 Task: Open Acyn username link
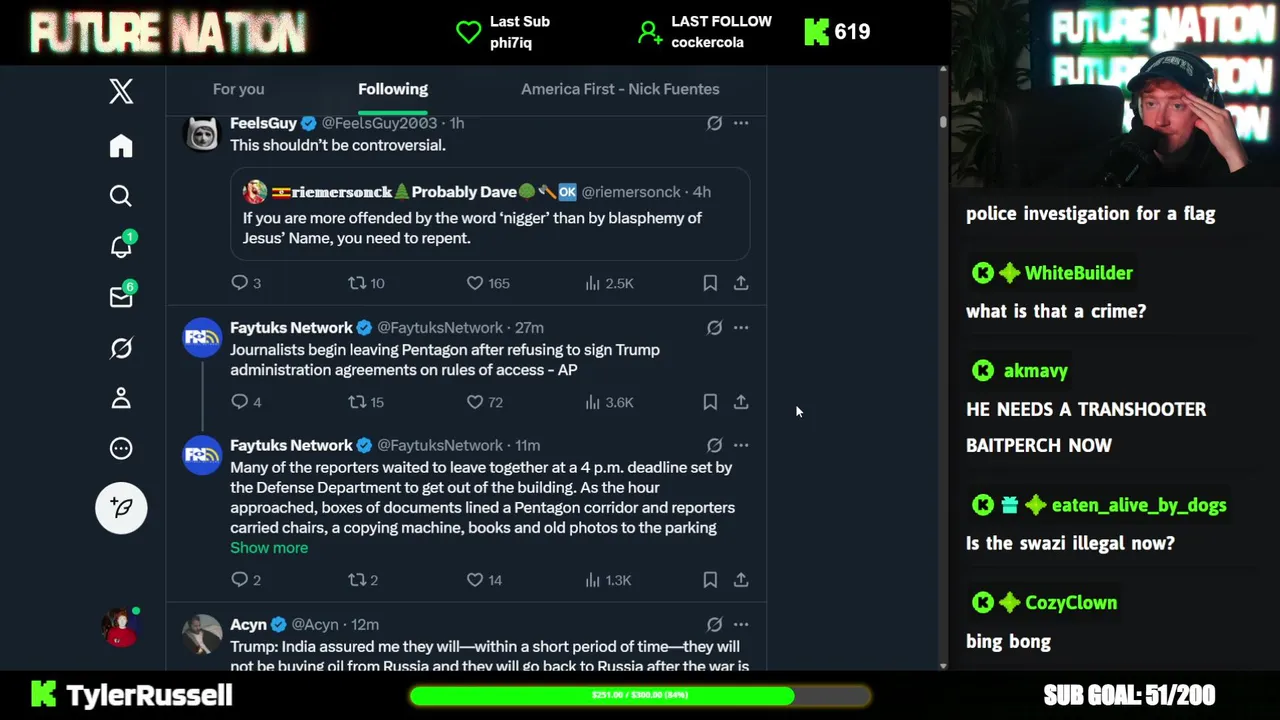coord(248,624)
